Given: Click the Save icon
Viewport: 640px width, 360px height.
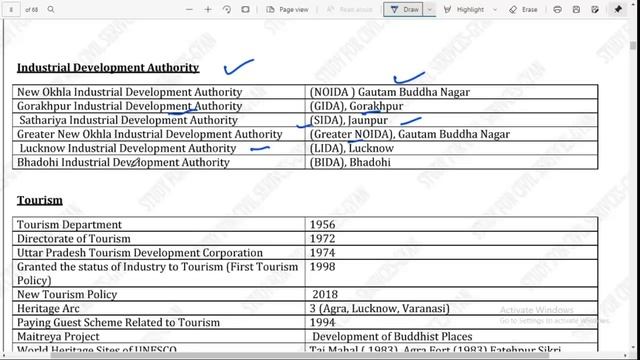Looking at the screenshot, I should tap(576, 9).
